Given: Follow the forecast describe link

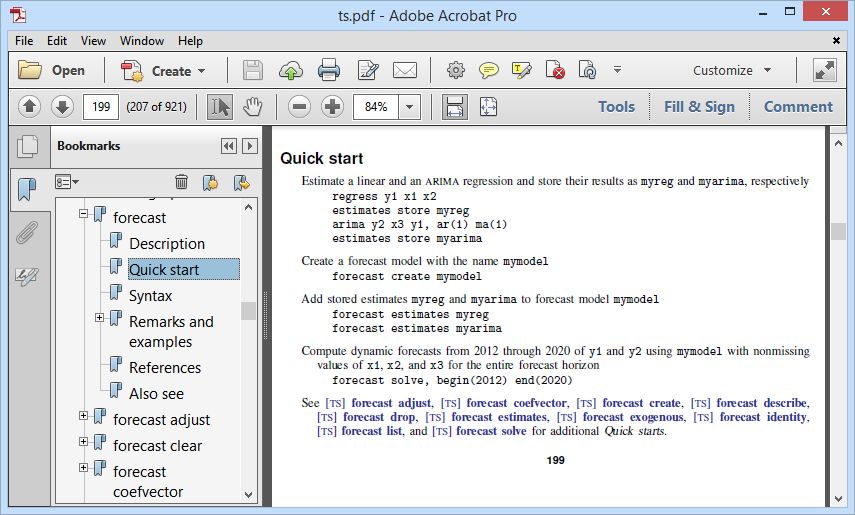Looking at the screenshot, I should point(761,403).
